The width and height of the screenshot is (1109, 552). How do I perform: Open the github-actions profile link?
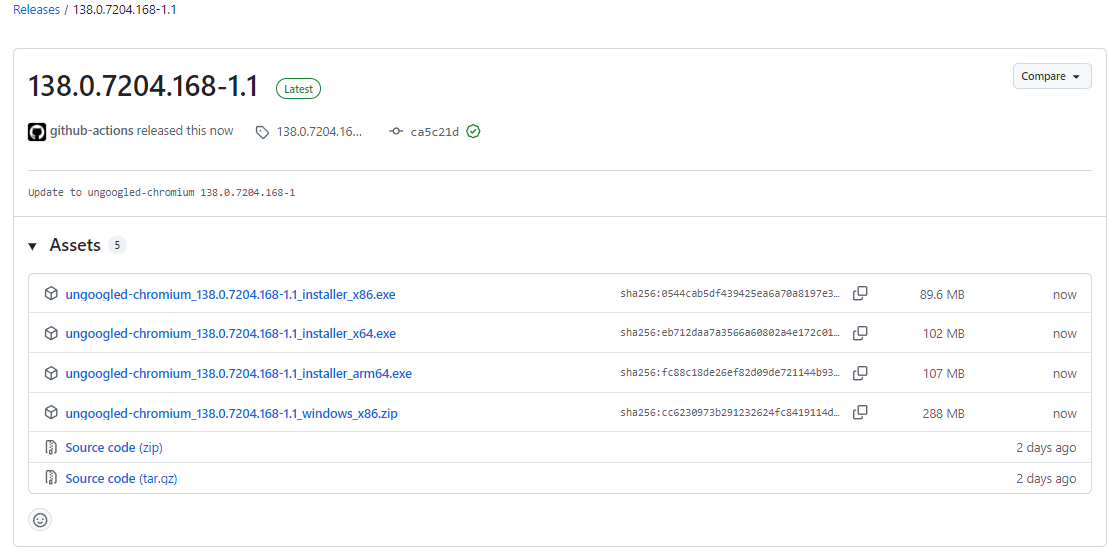pos(91,131)
